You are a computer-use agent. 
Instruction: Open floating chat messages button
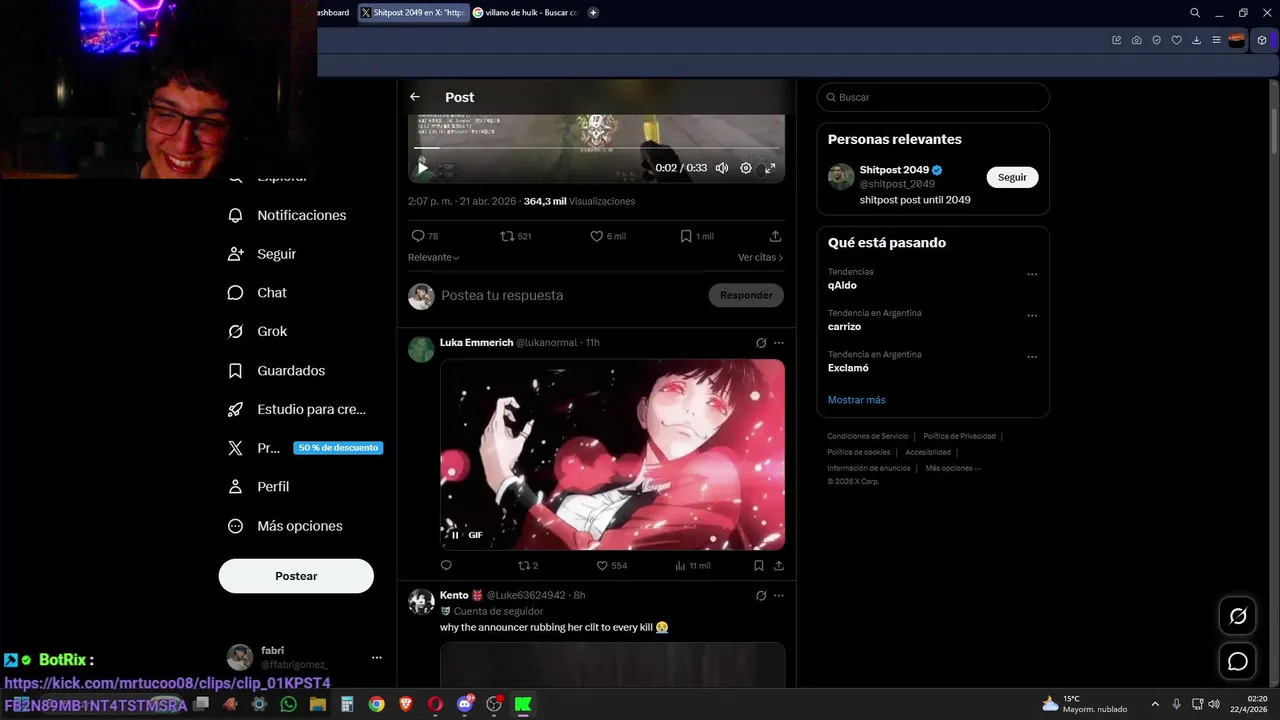1238,661
